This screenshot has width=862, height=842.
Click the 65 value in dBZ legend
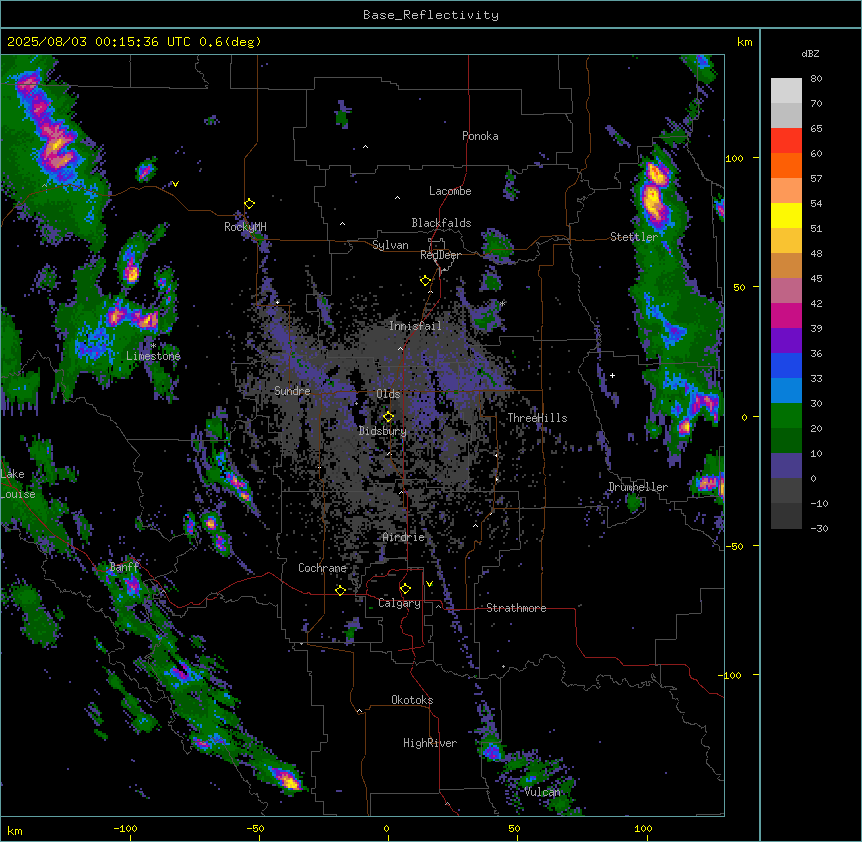coord(816,129)
